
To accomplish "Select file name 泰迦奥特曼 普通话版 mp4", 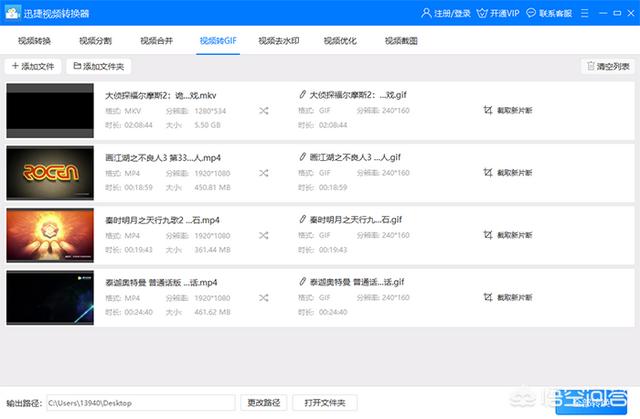I will (x=161, y=282).
